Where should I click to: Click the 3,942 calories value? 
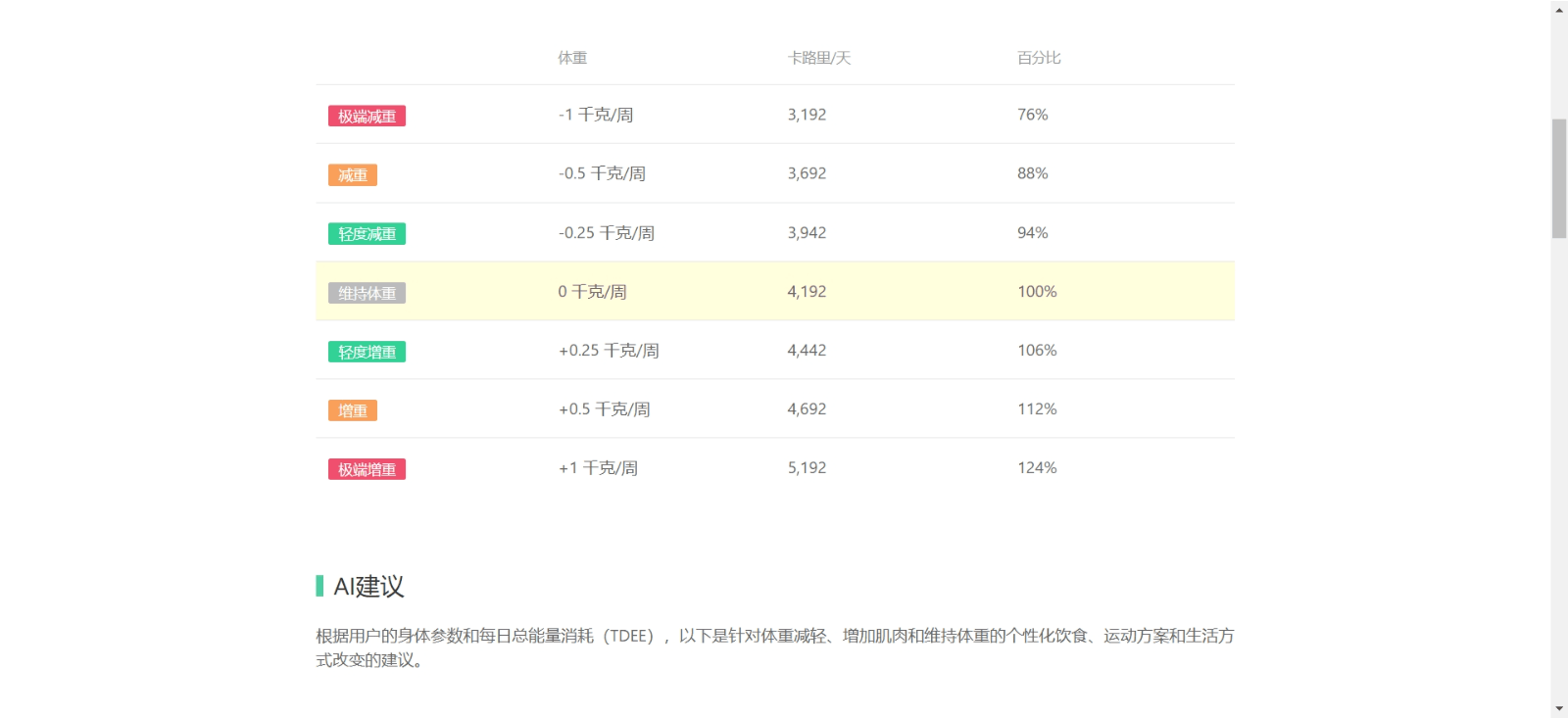pyautogui.click(x=807, y=233)
